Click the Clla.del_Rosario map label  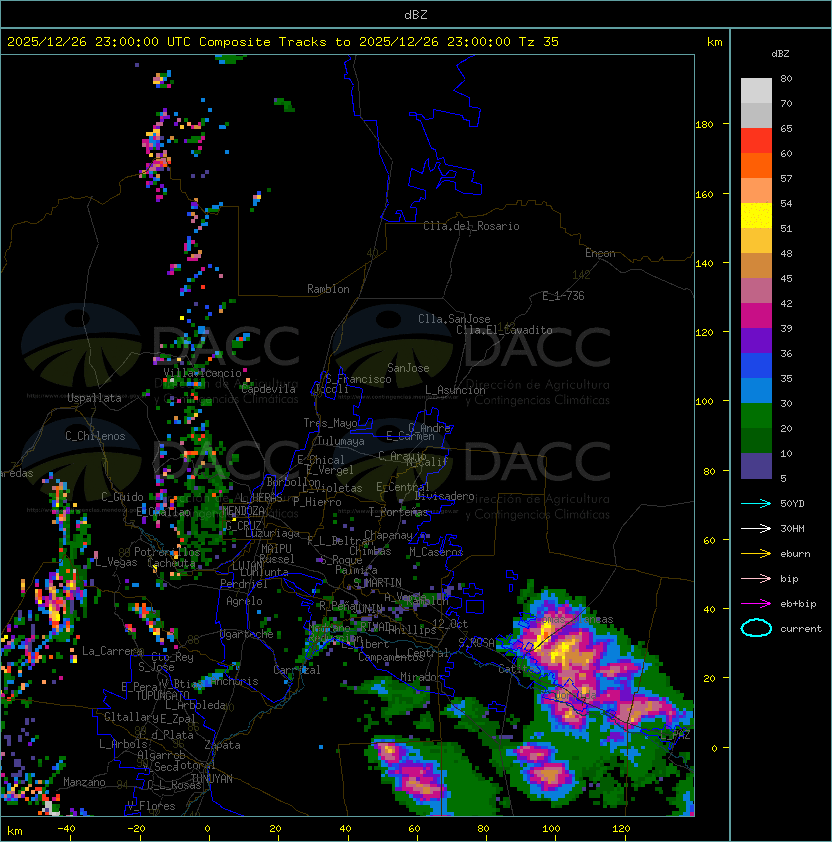pyautogui.click(x=471, y=226)
